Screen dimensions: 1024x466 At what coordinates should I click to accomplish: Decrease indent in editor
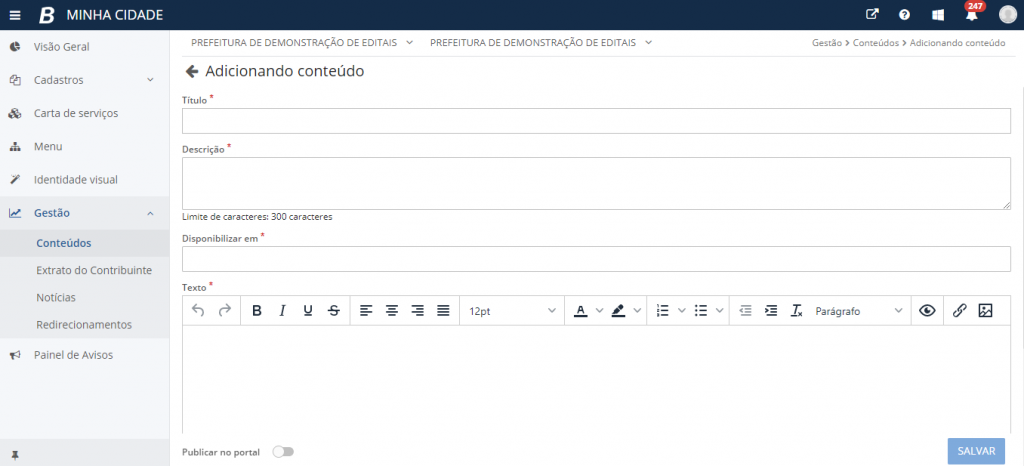point(745,311)
